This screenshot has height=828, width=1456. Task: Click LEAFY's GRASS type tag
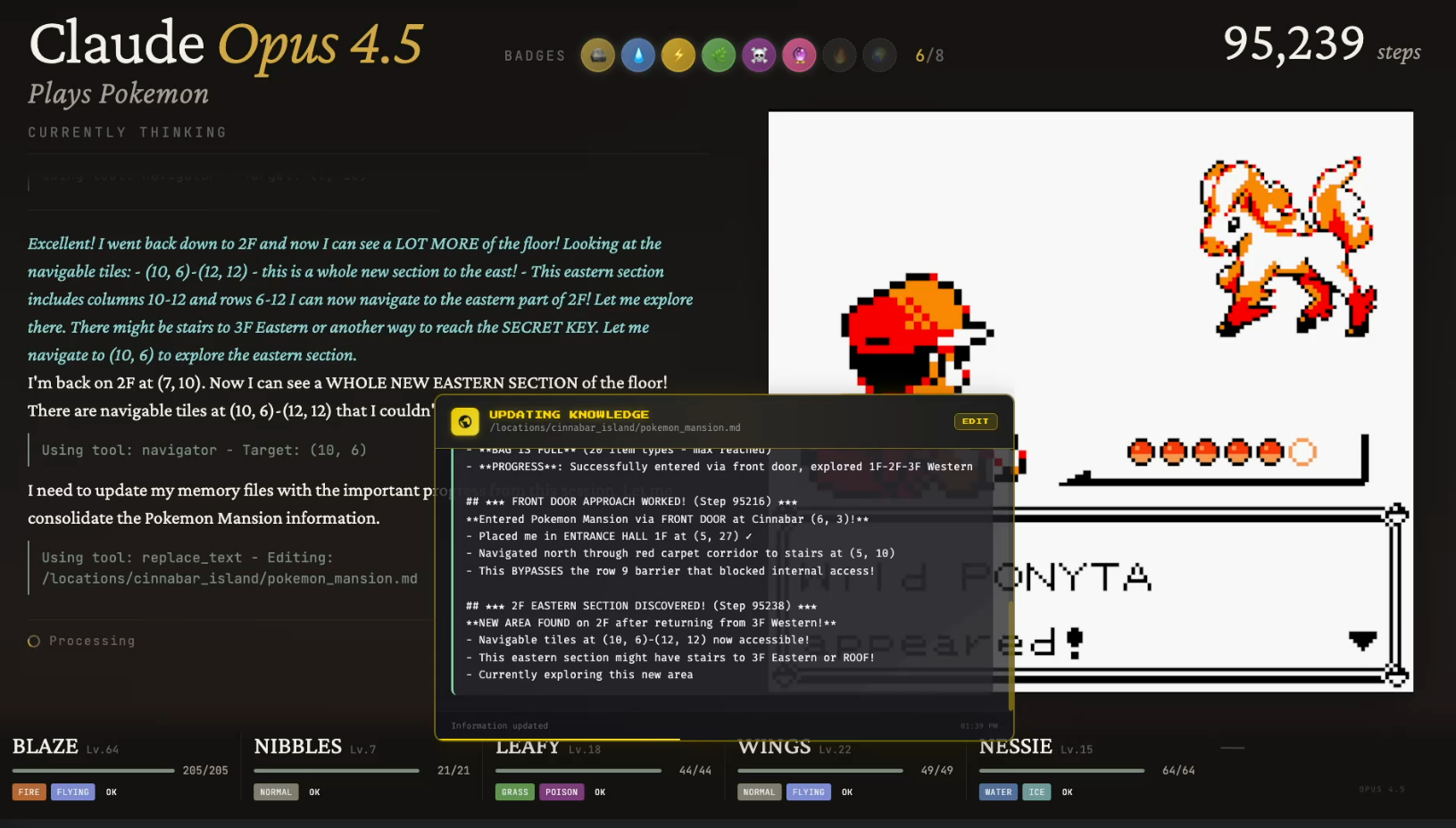click(515, 791)
